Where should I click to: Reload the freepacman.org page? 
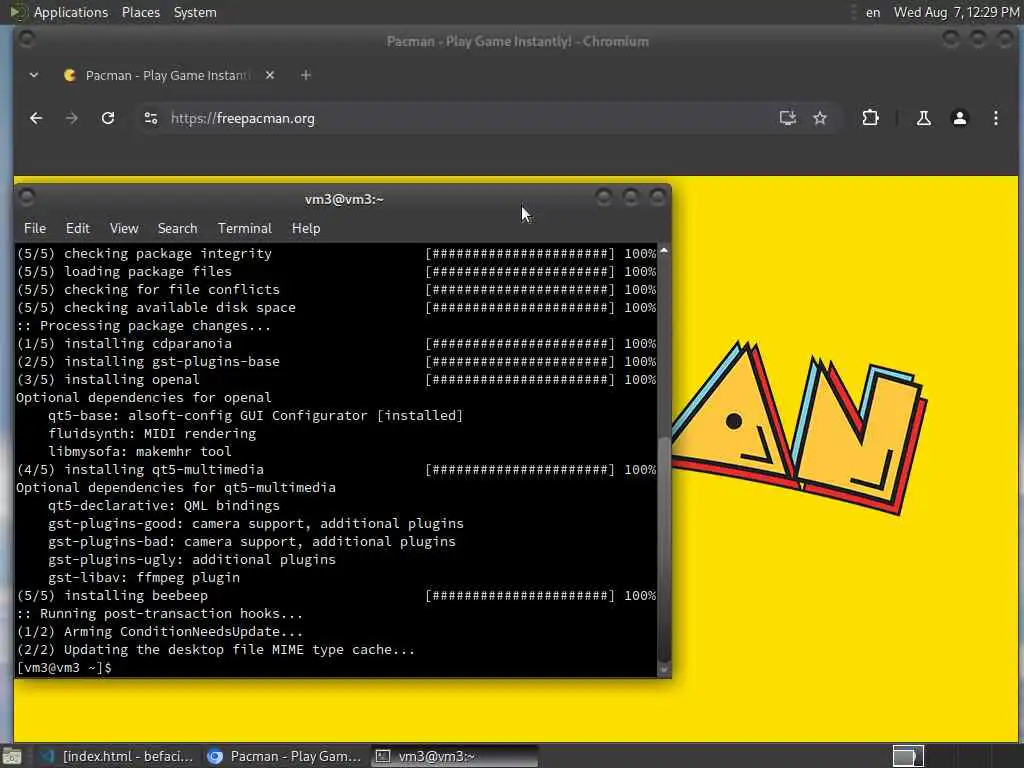coord(108,118)
